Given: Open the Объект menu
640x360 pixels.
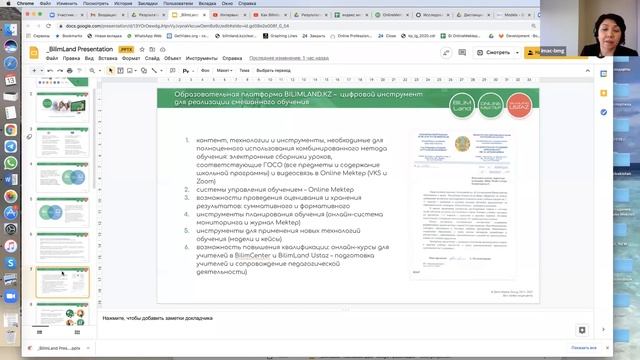Looking at the screenshot, I should pos(172,58).
